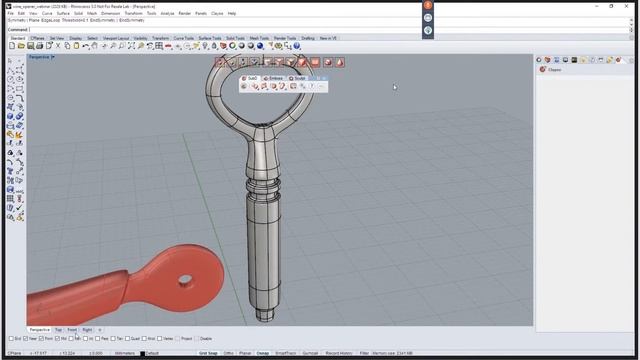Switch to the Mesh Tools toolbar tab
Screen dimensions: 640x360
point(259,38)
